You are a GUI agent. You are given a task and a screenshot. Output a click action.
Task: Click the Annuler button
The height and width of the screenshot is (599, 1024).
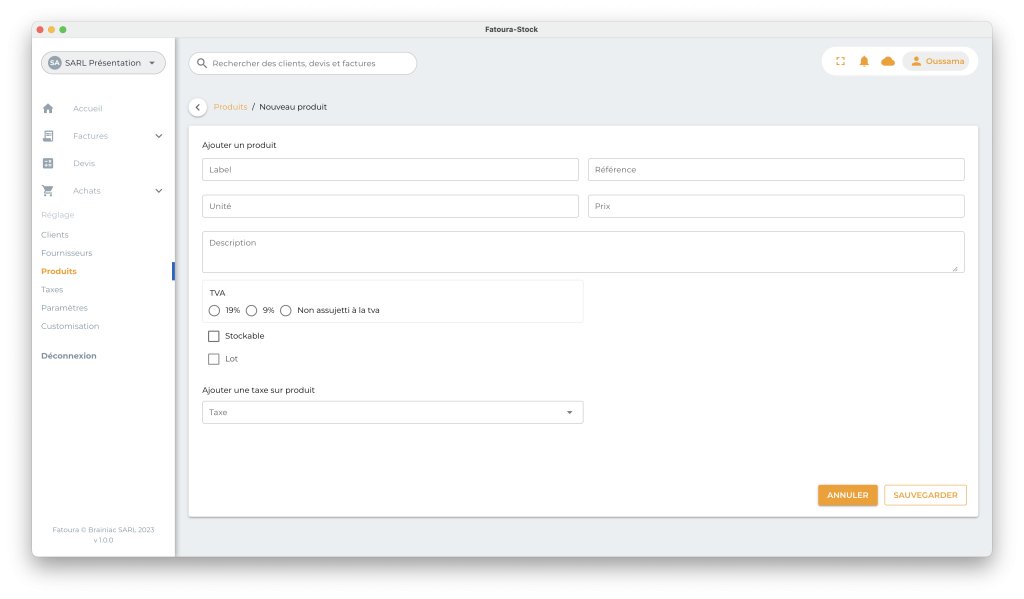[x=847, y=495]
